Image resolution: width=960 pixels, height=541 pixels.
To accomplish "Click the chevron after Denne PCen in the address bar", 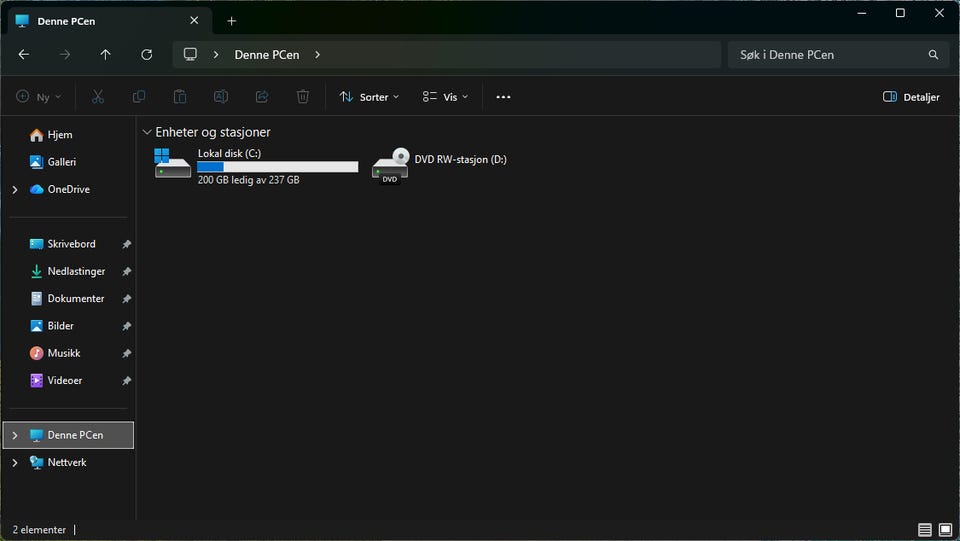I will point(317,54).
